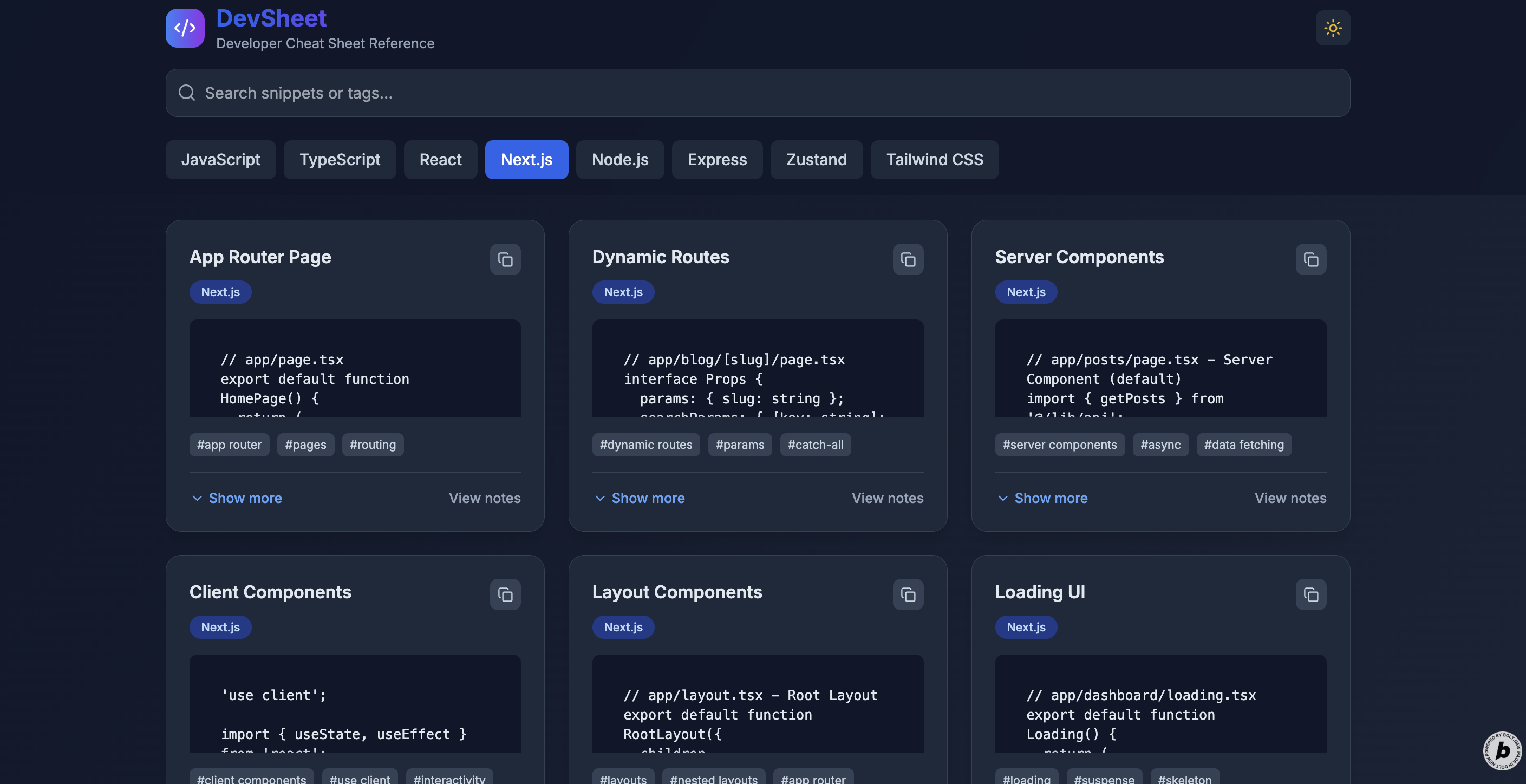Click the #catch-all tag
Screen dimensions: 1526x784
pos(815,445)
